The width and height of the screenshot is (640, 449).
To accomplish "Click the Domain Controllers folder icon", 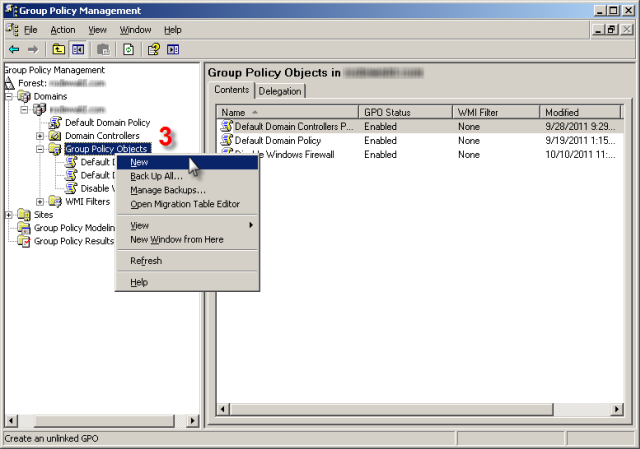I will click(55, 136).
